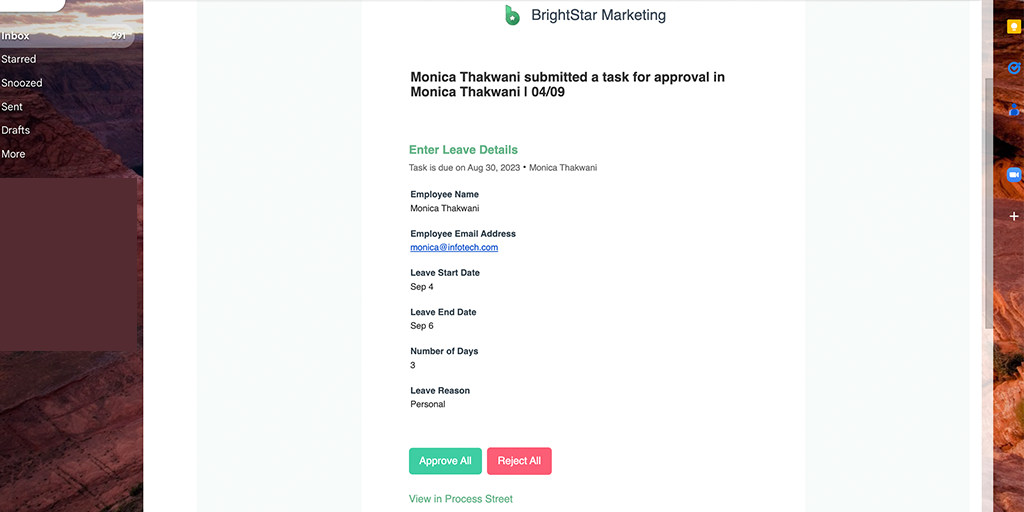Click the Enter Leave Details heading
Image resolution: width=1024 pixels, height=512 pixels.
[x=463, y=150]
